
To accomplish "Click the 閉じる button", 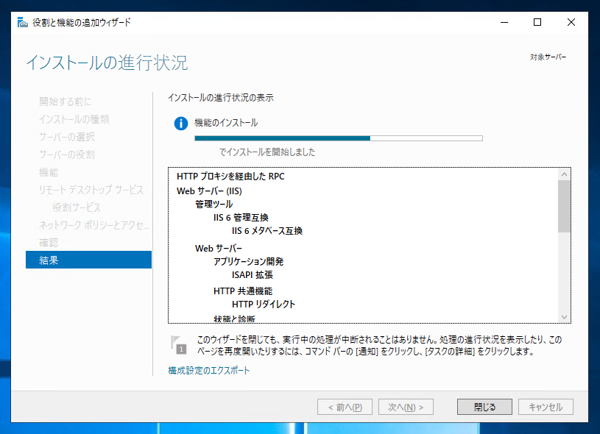I will tap(484, 407).
